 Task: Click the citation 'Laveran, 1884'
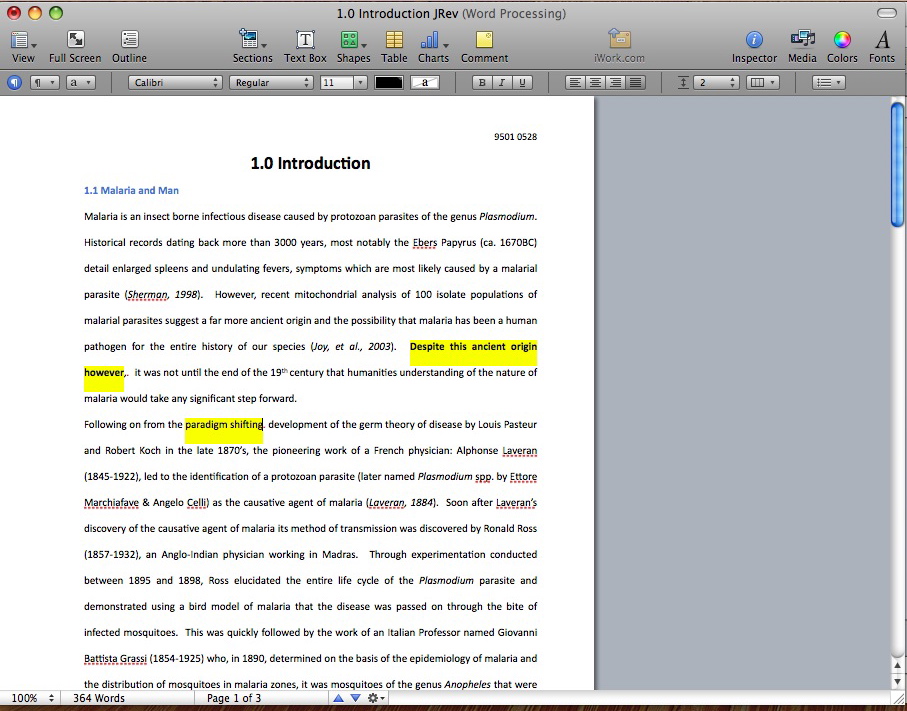tap(401, 502)
